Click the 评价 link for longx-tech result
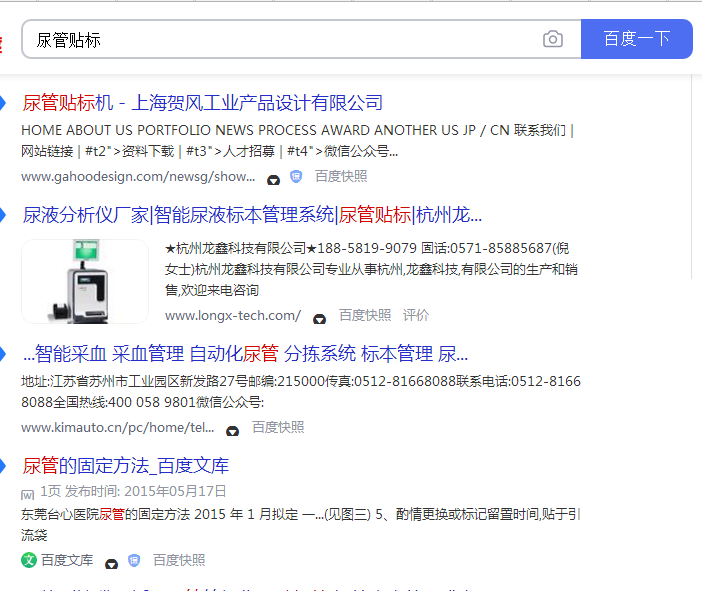702x591 pixels. (416, 315)
